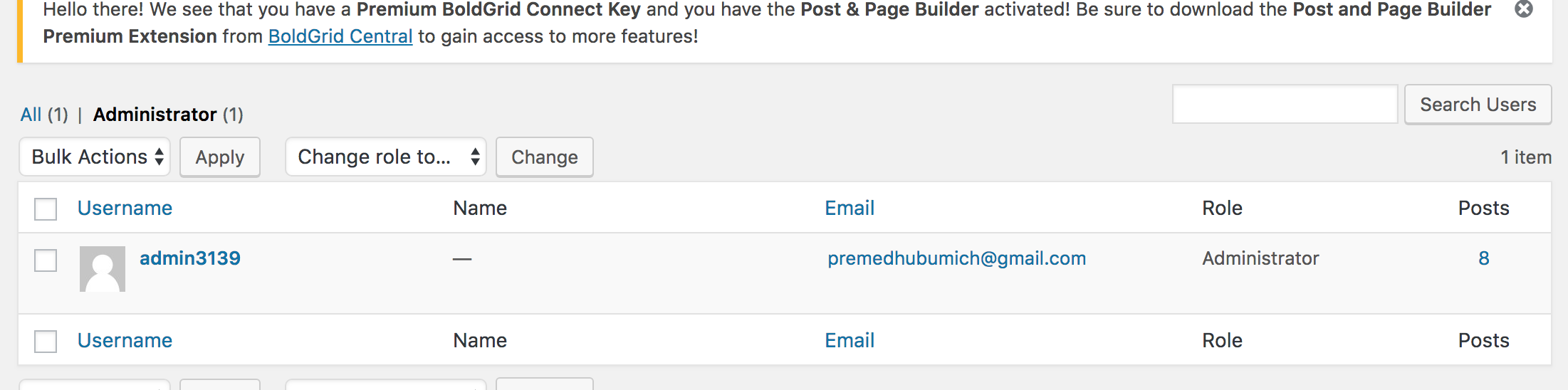Click the Apply button

coord(220,157)
